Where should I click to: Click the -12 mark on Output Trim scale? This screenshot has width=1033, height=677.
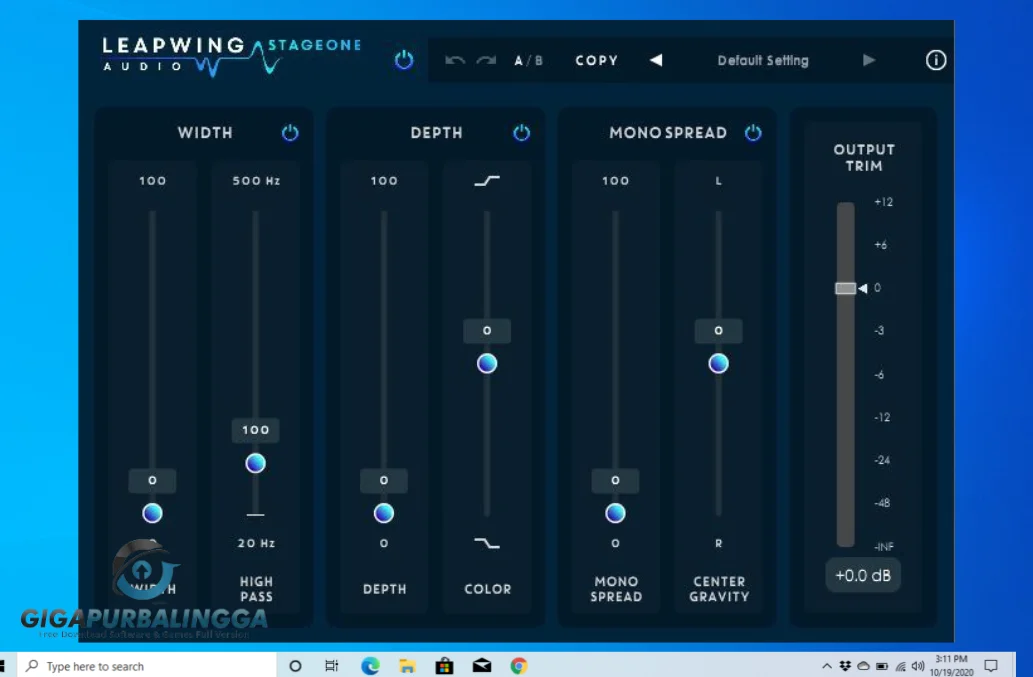[x=882, y=418]
